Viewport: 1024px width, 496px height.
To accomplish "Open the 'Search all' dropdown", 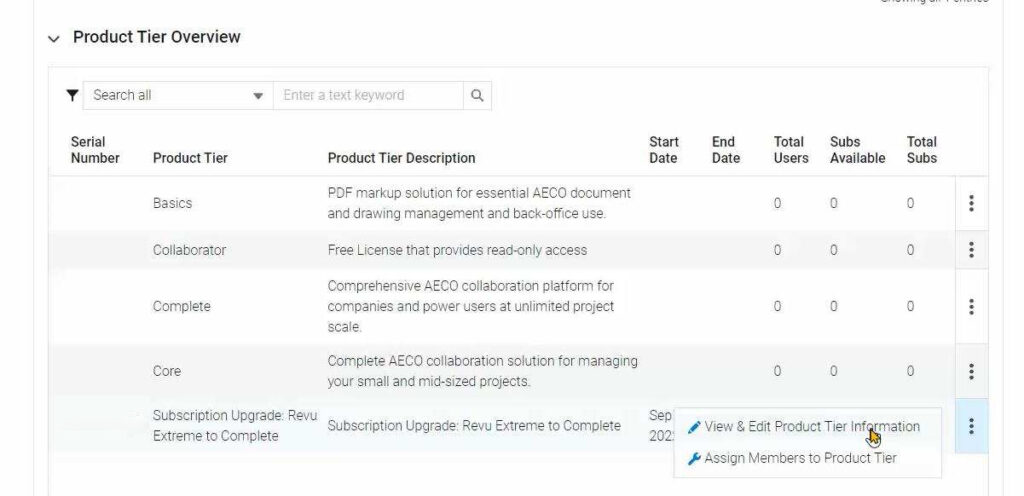I will click(177, 95).
